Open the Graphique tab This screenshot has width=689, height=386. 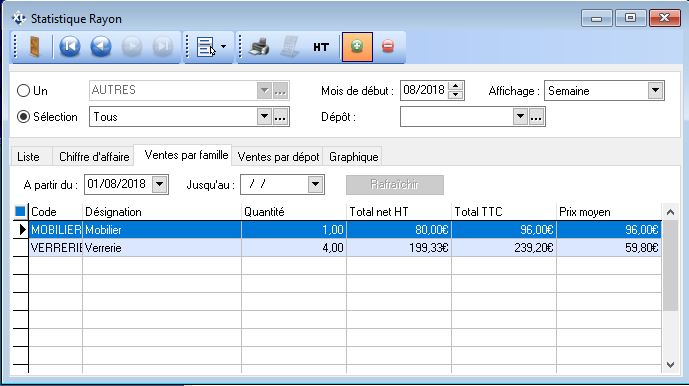(353, 157)
